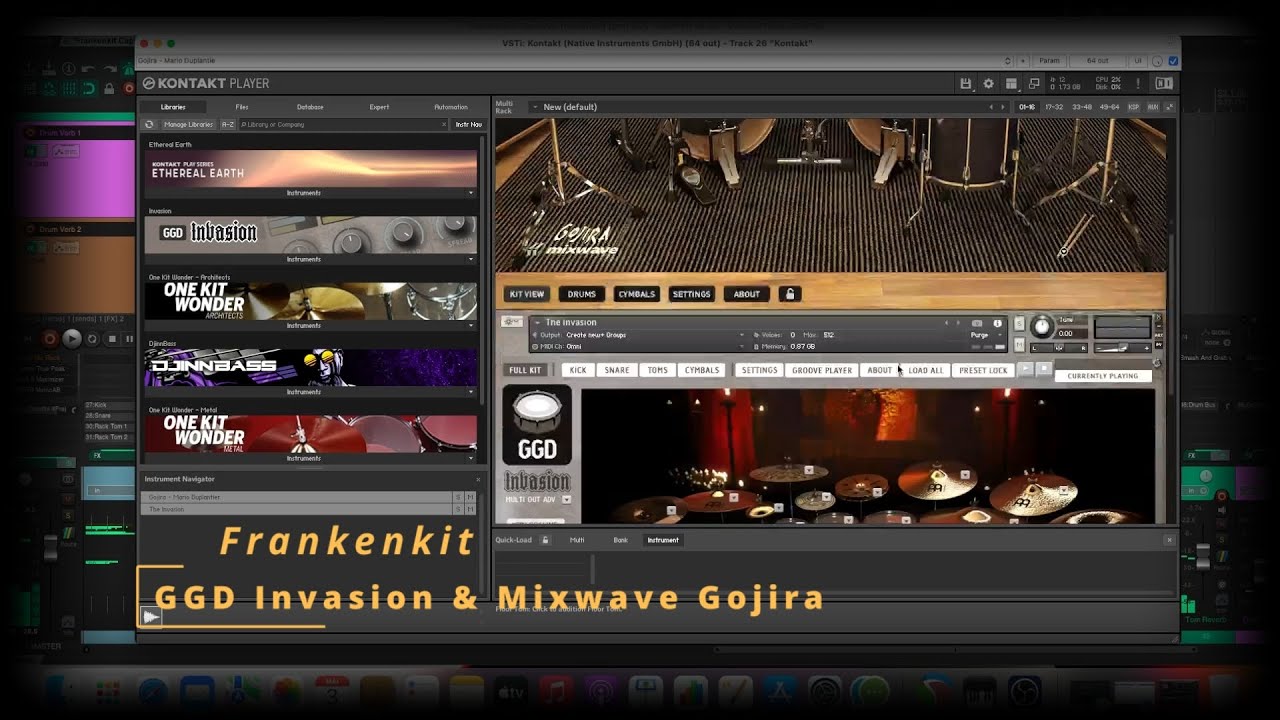Open Kontakt save menu disk icon
Viewport: 1280px width, 720px height.
(965, 84)
